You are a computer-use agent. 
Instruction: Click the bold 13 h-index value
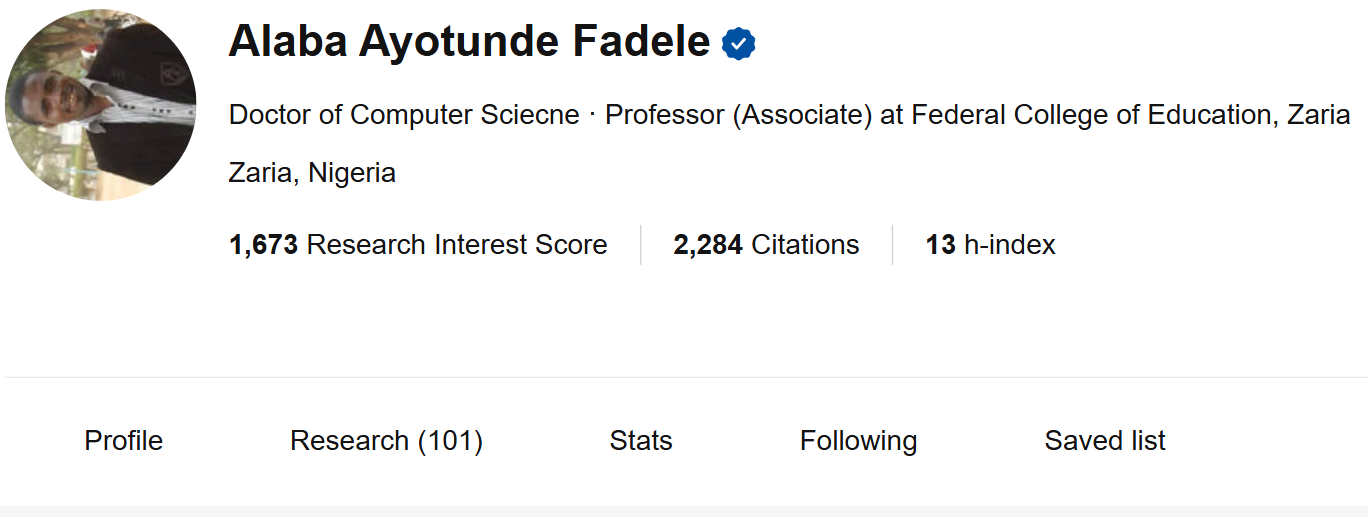click(x=940, y=245)
